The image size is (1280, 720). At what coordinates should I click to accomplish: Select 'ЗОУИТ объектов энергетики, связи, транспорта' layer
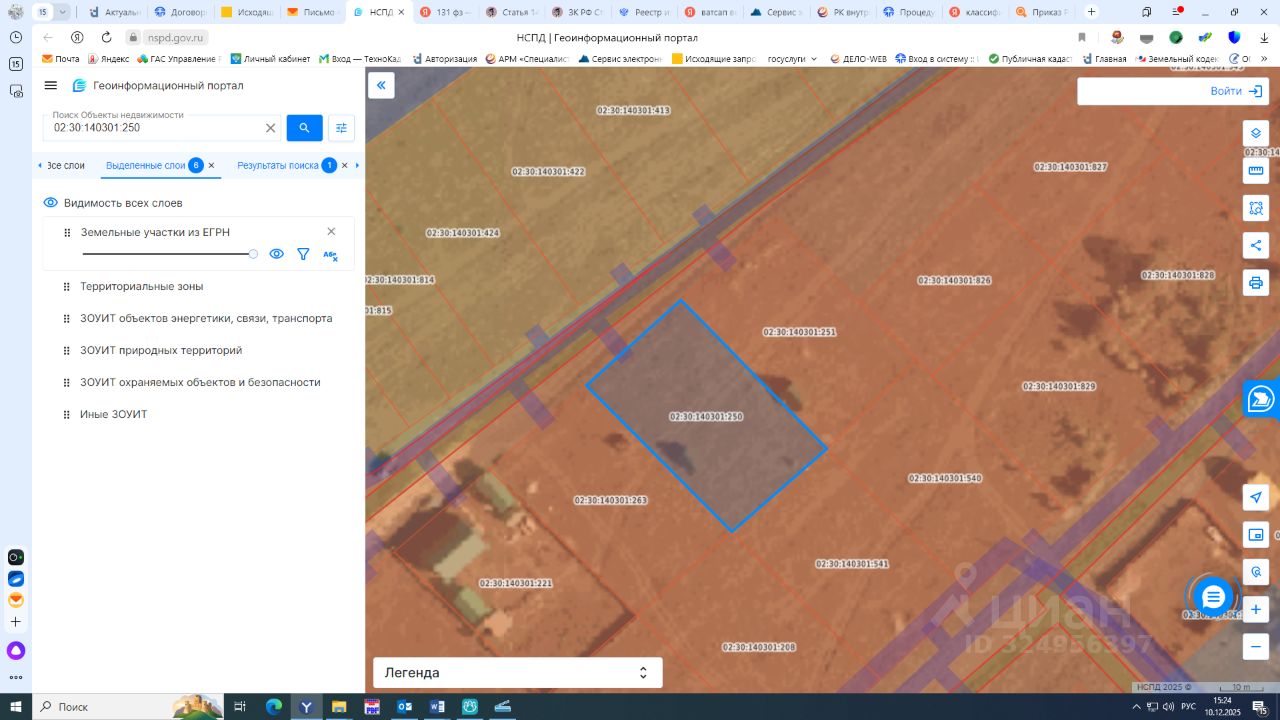tap(206, 318)
